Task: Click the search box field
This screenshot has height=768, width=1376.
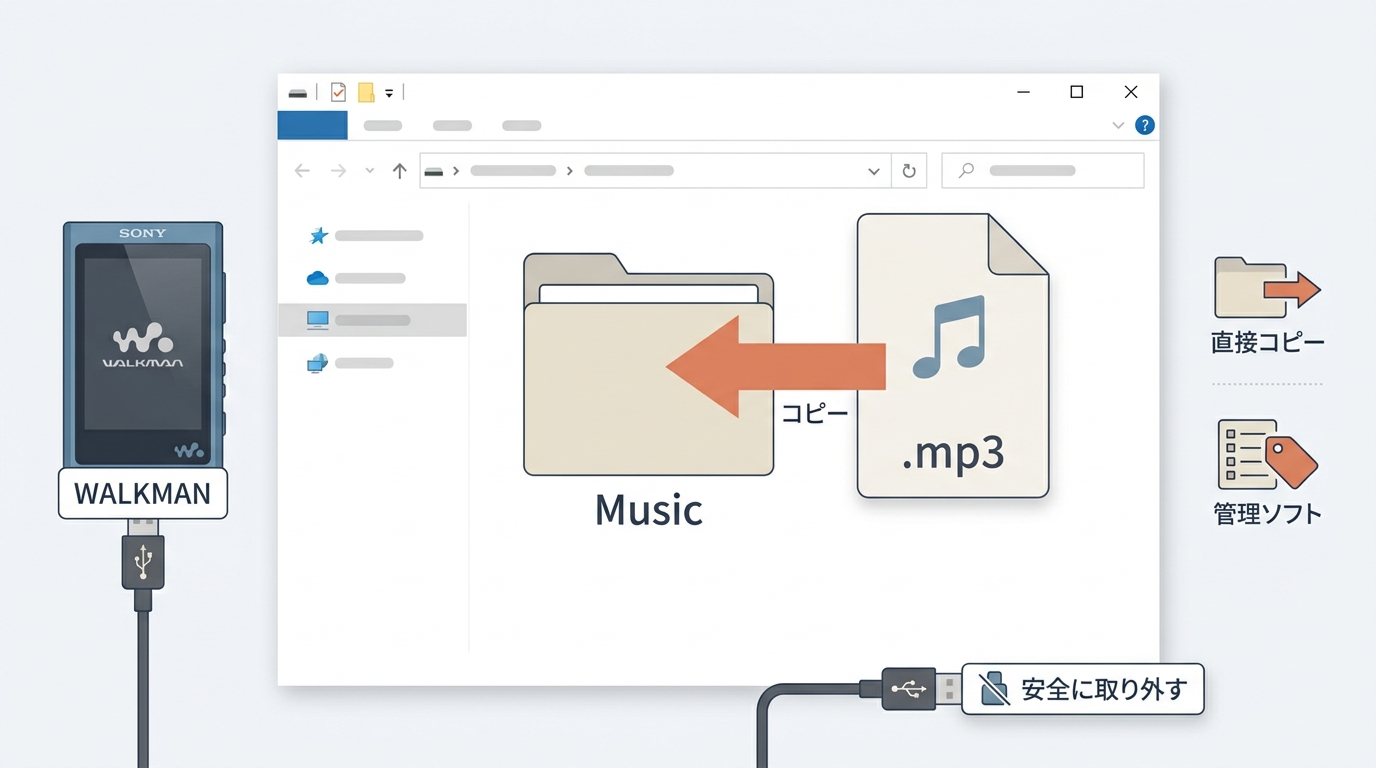Action: (1043, 171)
